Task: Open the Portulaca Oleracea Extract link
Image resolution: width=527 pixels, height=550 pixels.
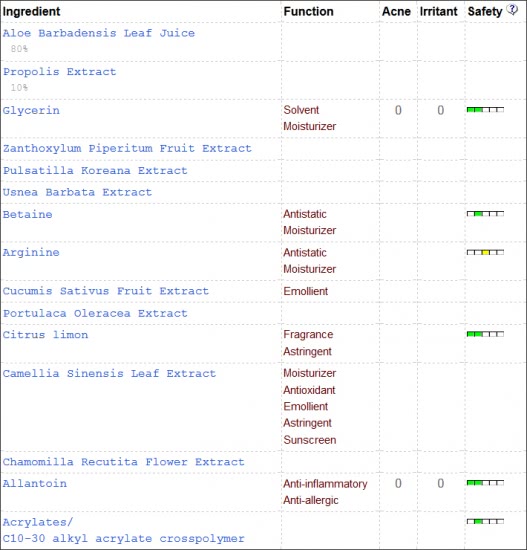Action: pos(95,313)
